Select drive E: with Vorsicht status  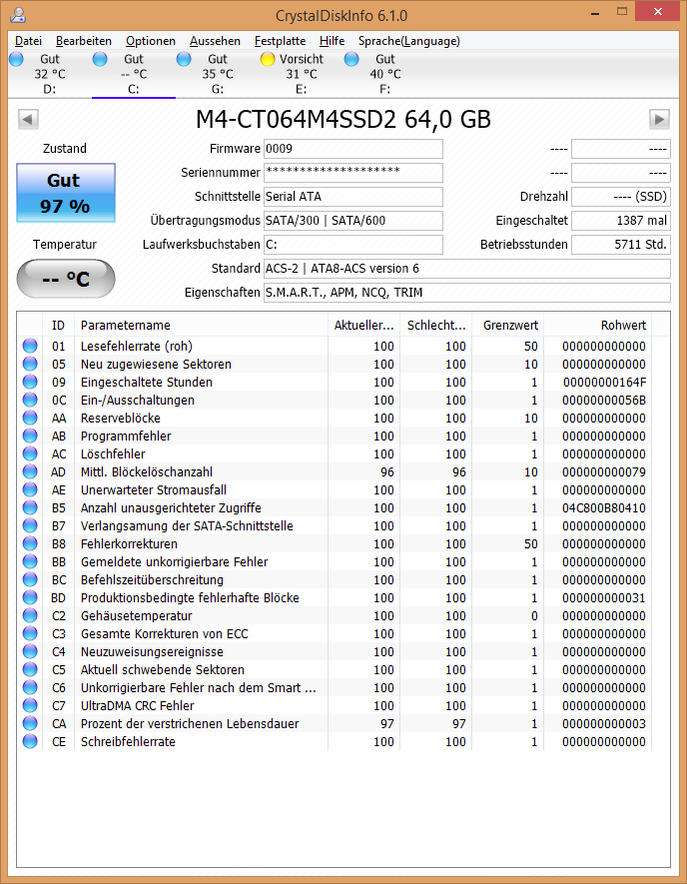[x=302, y=74]
